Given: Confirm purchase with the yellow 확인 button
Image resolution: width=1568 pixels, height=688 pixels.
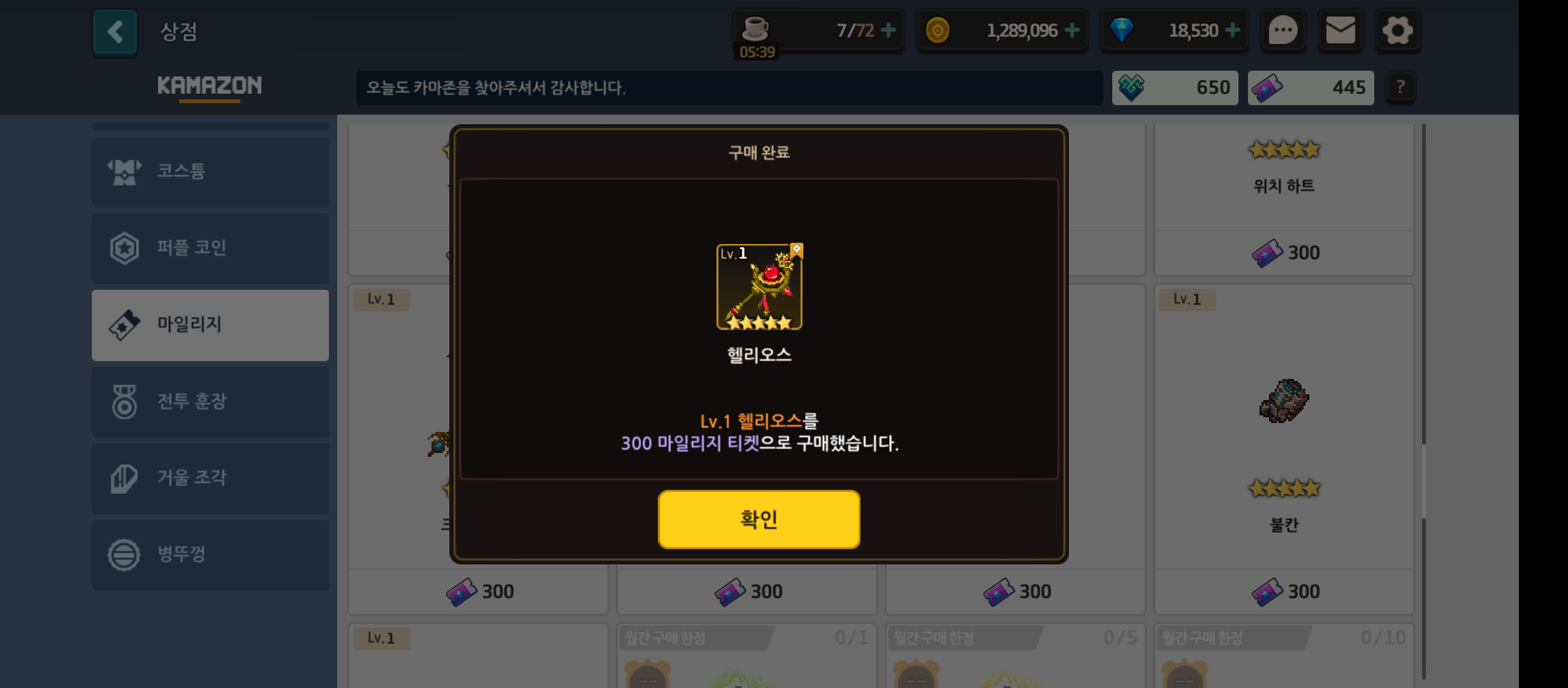Looking at the screenshot, I should [x=759, y=519].
